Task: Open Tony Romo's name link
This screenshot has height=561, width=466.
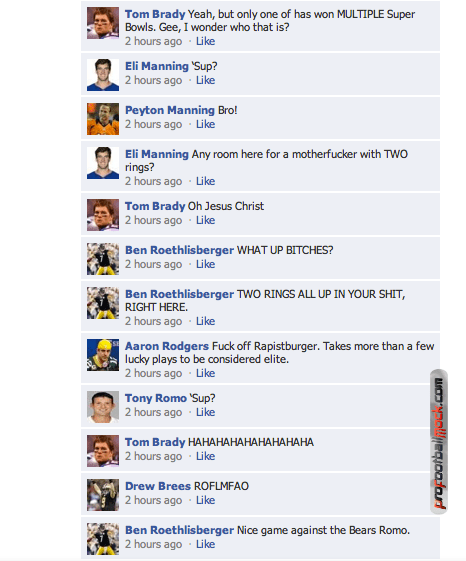Action: tap(156, 398)
